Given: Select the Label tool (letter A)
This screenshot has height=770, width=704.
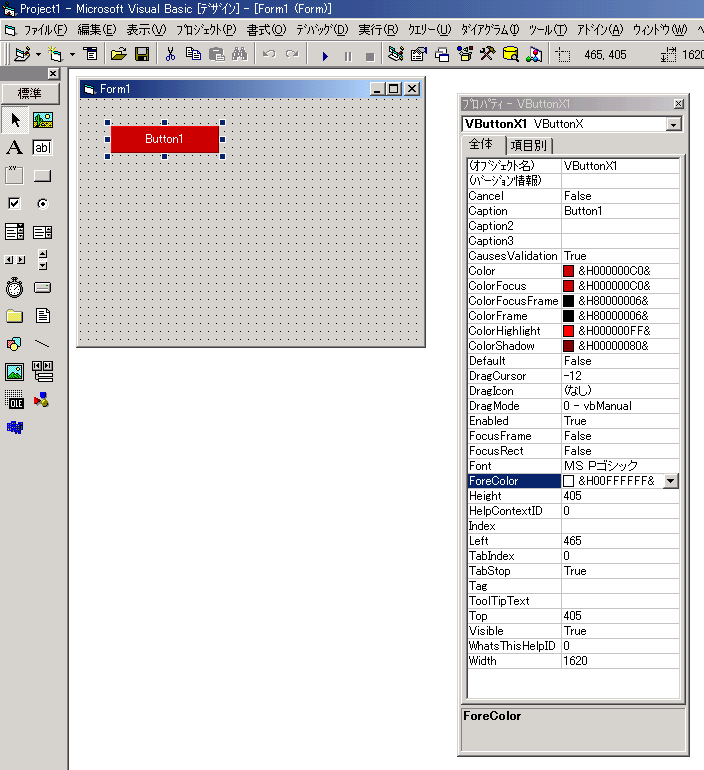Looking at the screenshot, I should [15, 147].
